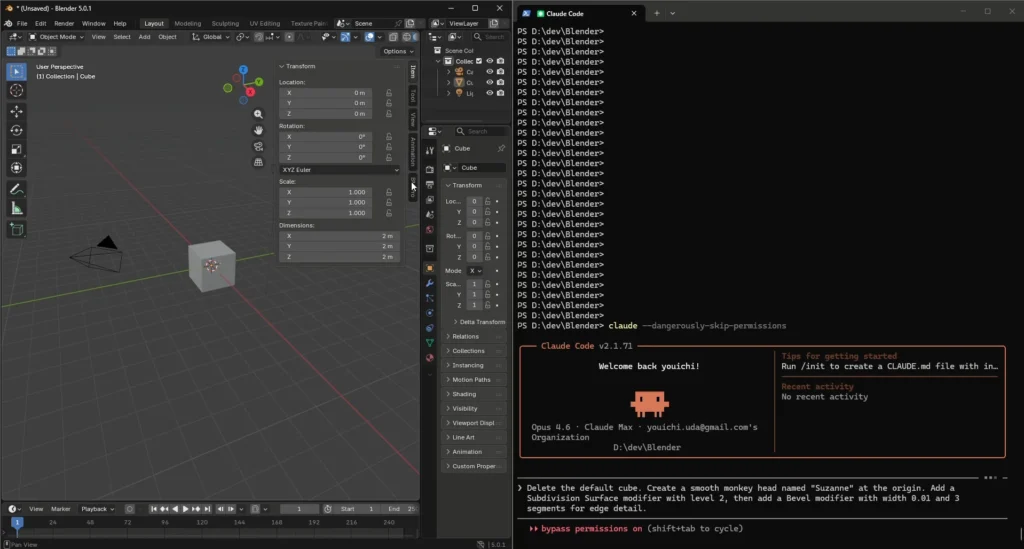Open the Object Data green triangle tab

(x=430, y=343)
